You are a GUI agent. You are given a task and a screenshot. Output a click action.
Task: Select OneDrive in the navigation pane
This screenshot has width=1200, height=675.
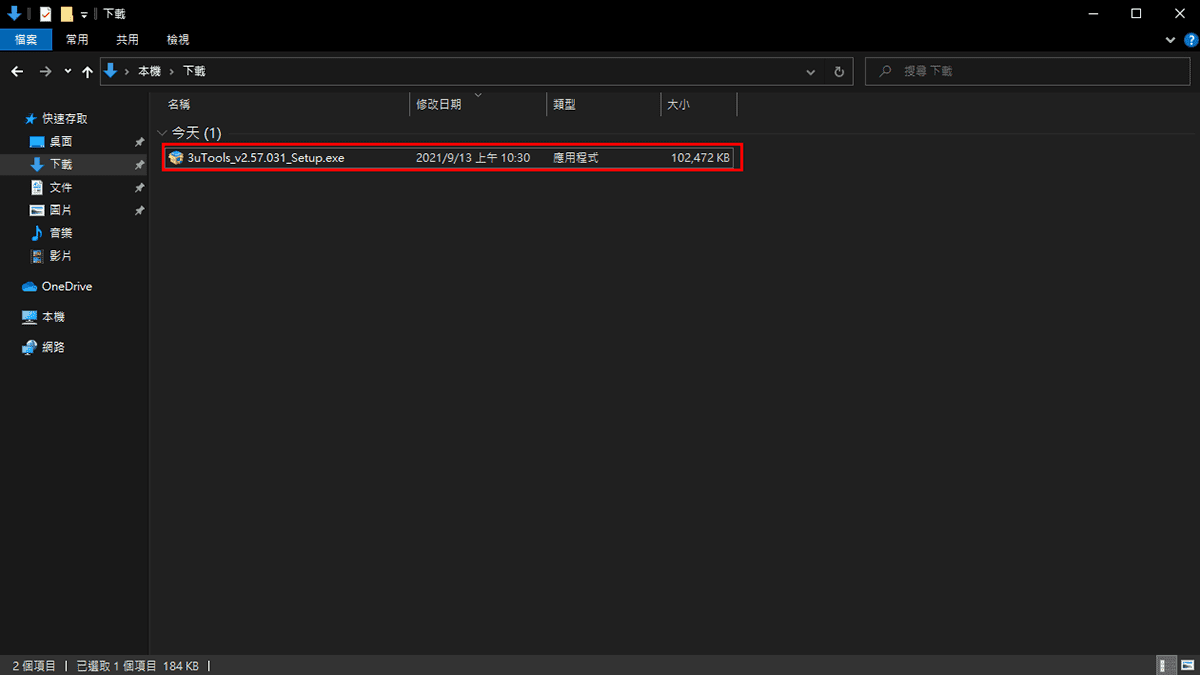point(66,287)
